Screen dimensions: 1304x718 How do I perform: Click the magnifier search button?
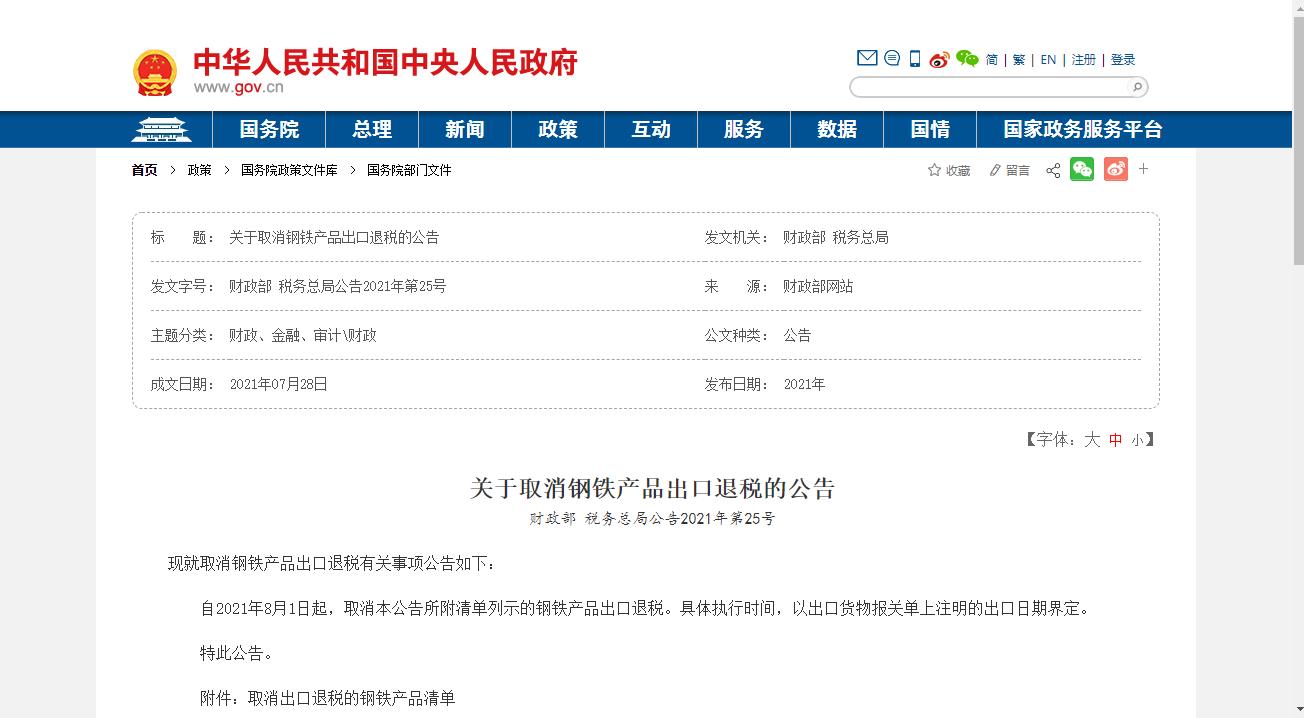(1137, 87)
